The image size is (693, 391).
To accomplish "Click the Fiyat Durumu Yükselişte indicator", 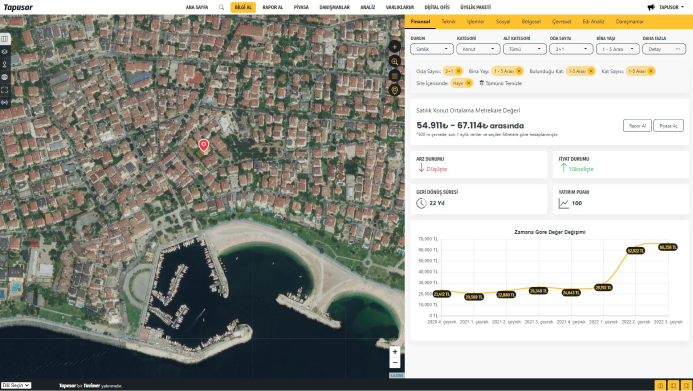I will [577, 169].
